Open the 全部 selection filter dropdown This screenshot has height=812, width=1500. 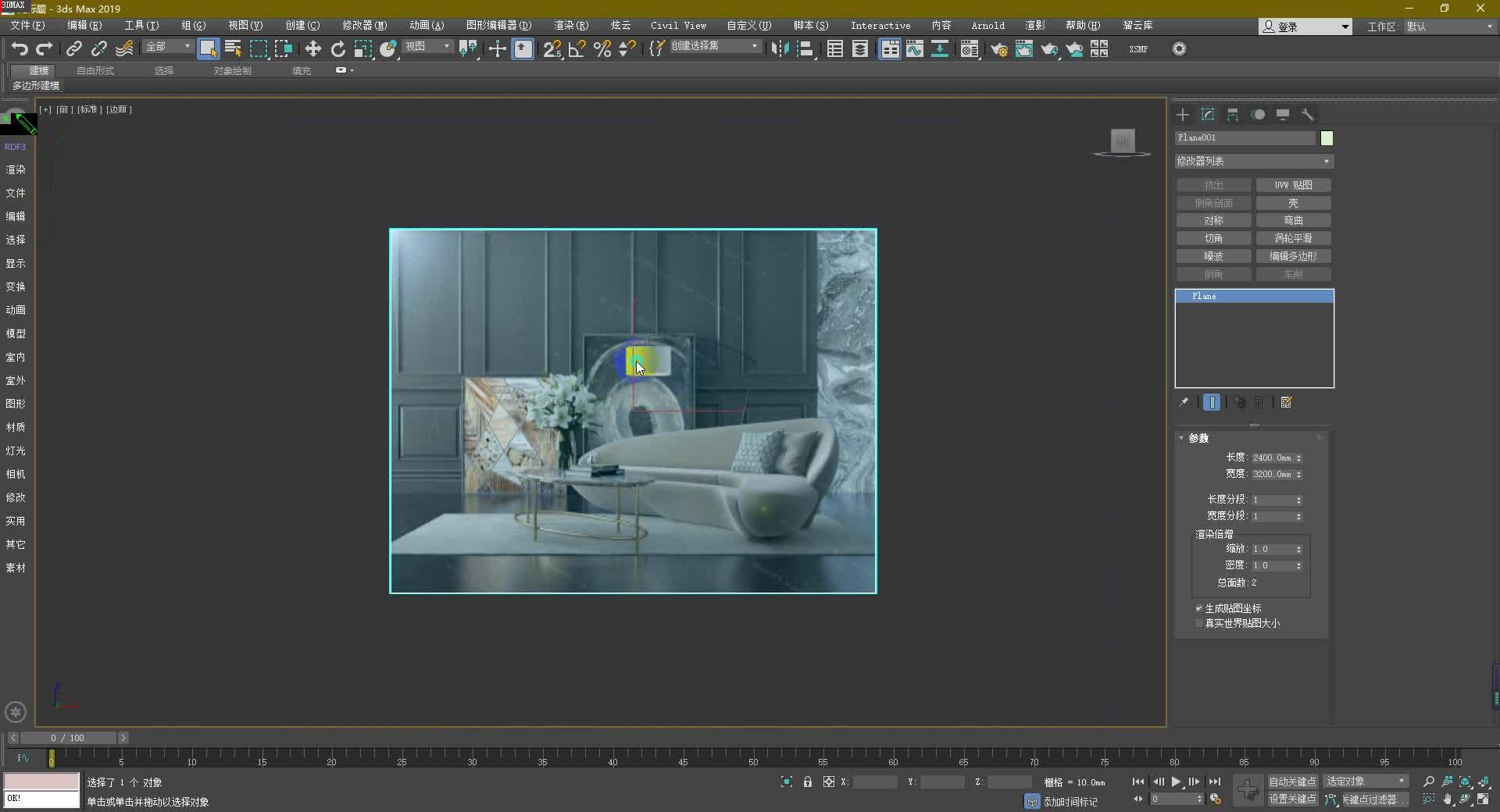click(x=166, y=47)
